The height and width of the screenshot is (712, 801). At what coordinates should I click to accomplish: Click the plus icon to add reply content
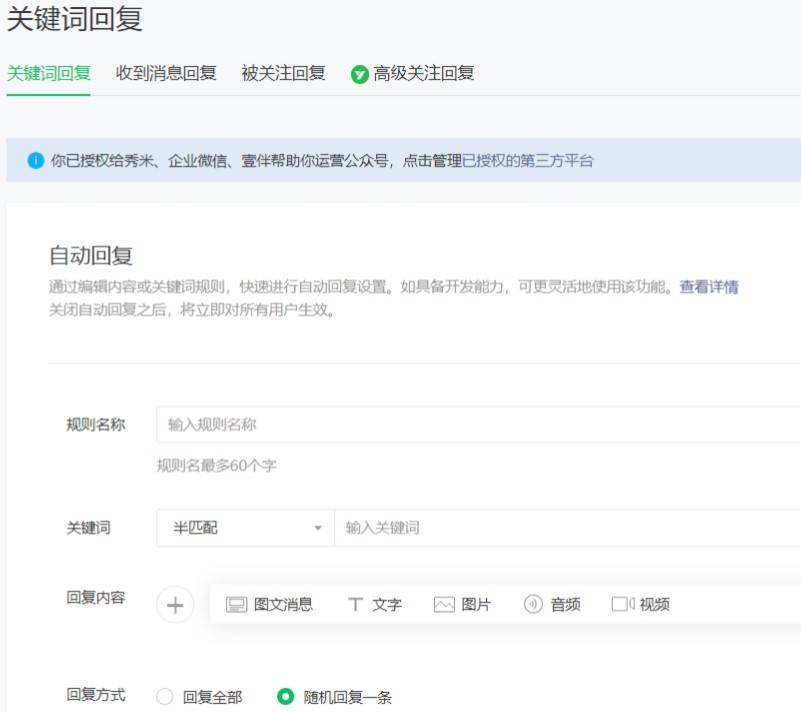[175, 605]
